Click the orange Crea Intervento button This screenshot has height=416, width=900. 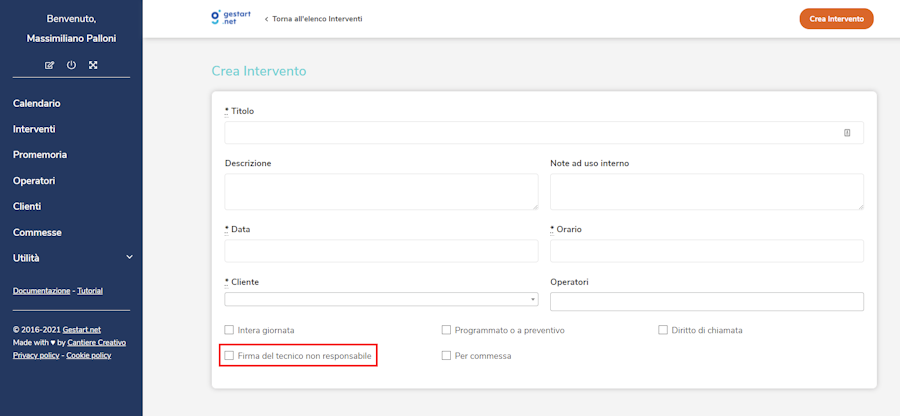[x=836, y=18]
